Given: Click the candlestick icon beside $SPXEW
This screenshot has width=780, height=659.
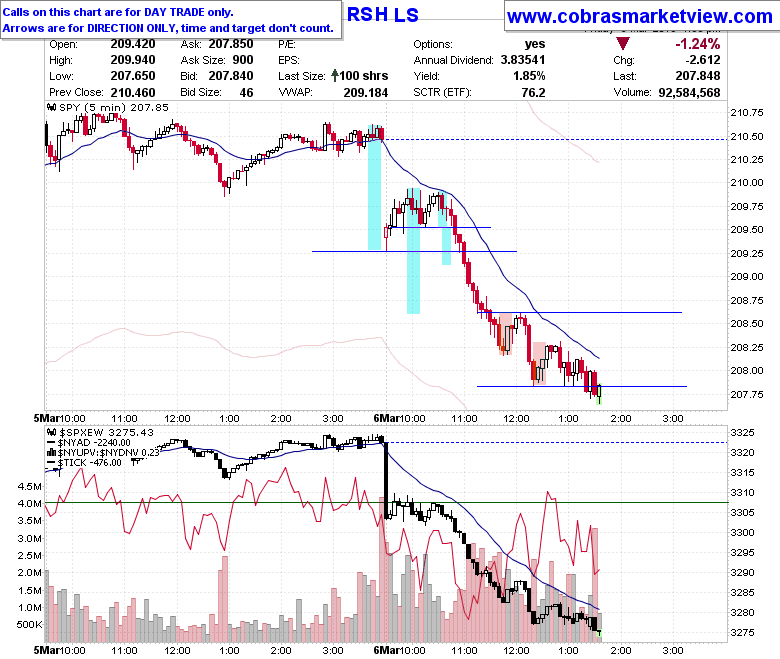Looking at the screenshot, I should (52, 432).
